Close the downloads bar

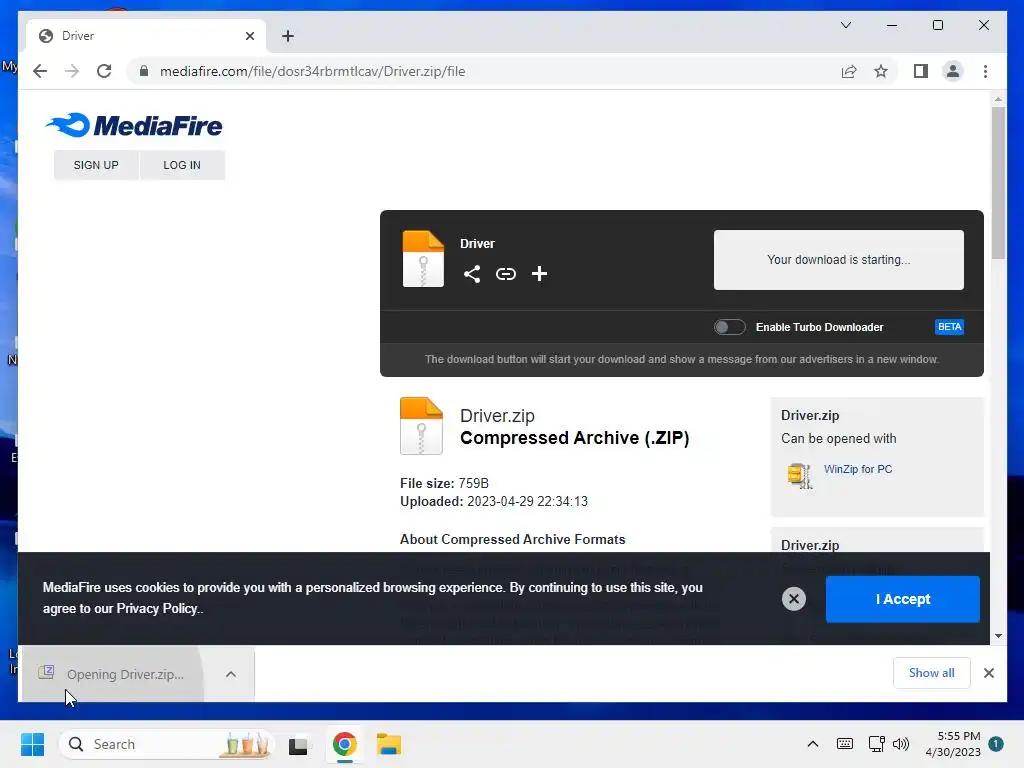[989, 673]
